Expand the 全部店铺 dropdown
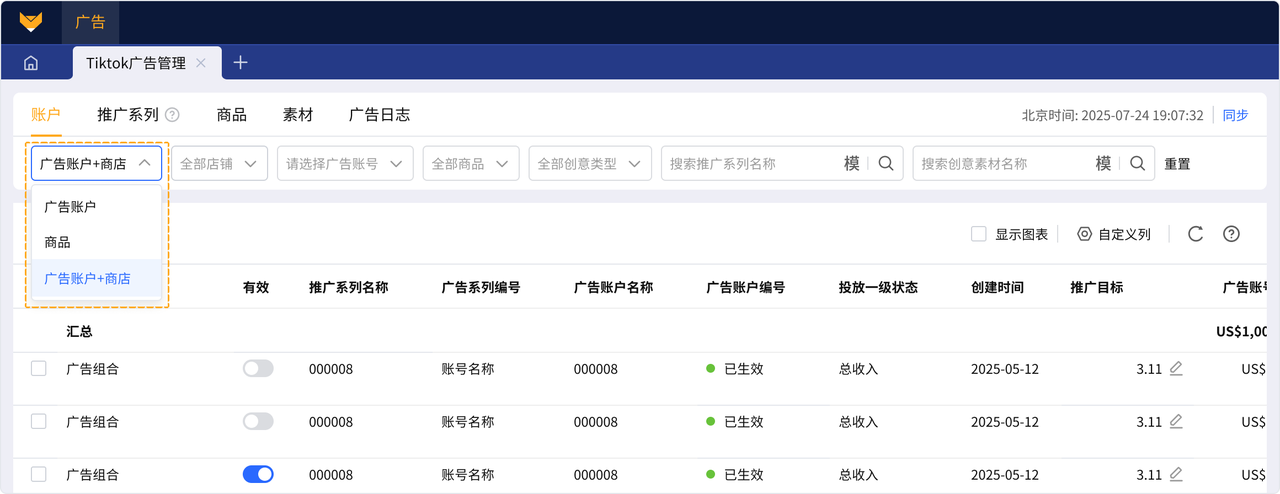Image resolution: width=1280 pixels, height=494 pixels. click(x=219, y=163)
